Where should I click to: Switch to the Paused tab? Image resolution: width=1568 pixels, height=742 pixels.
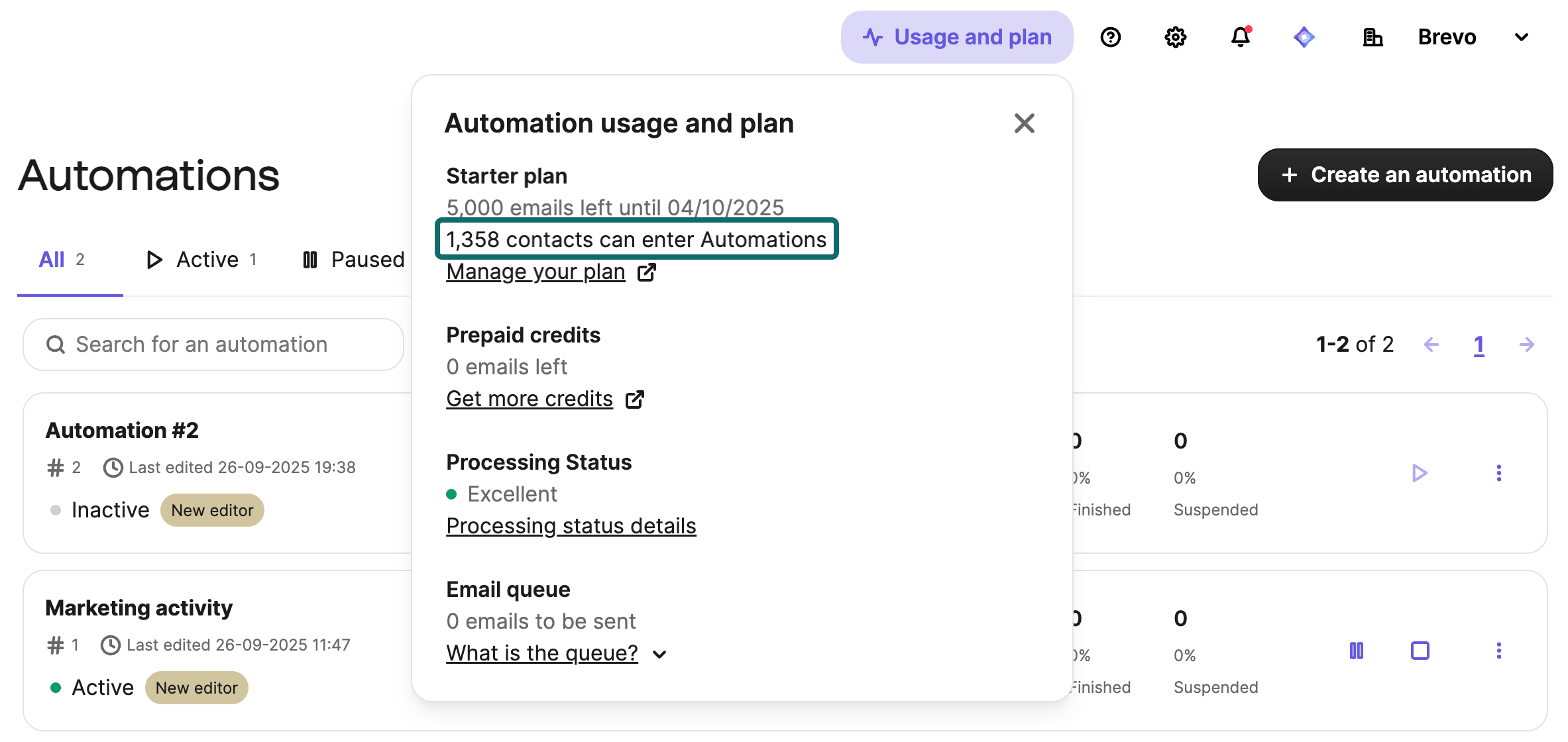click(367, 259)
